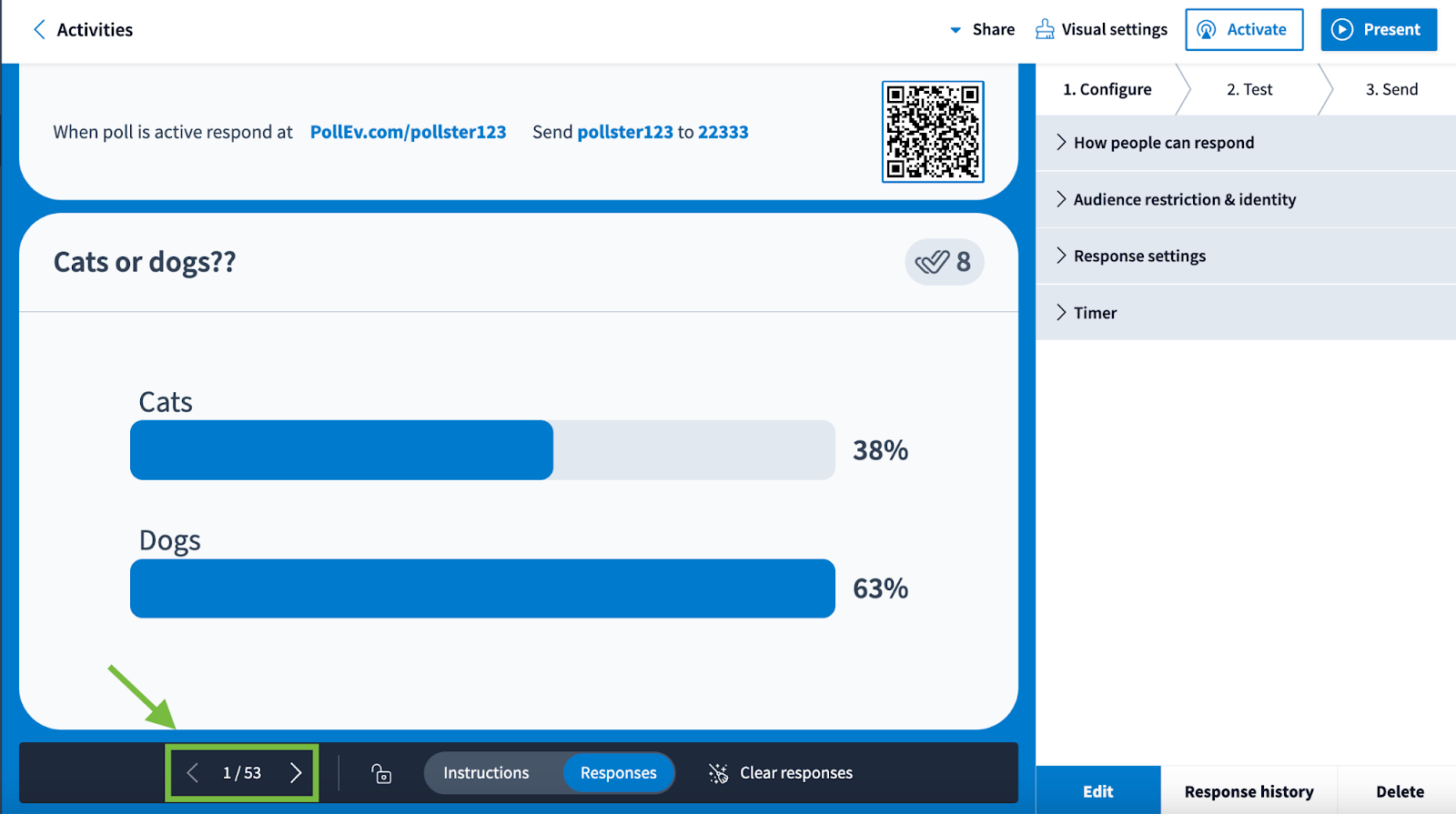Click the Present button
1456x814 pixels.
(1379, 30)
